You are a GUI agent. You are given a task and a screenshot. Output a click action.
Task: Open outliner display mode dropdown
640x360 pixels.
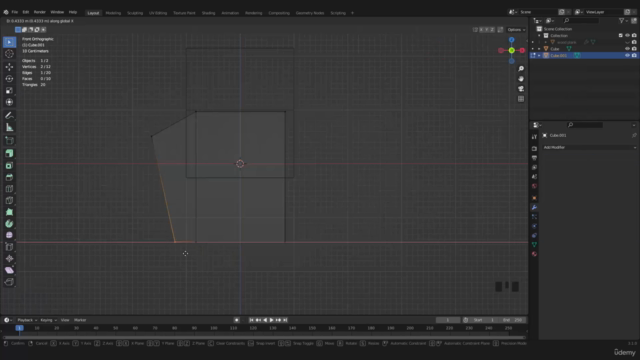click(550, 20)
